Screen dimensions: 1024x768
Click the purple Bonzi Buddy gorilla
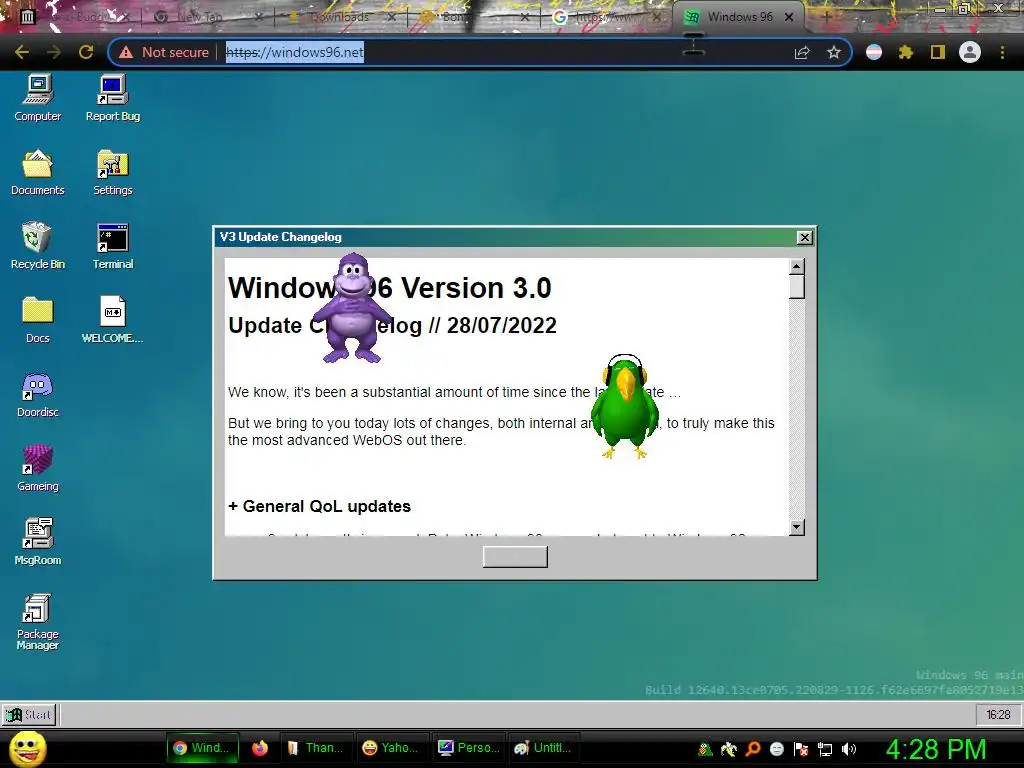pos(351,308)
